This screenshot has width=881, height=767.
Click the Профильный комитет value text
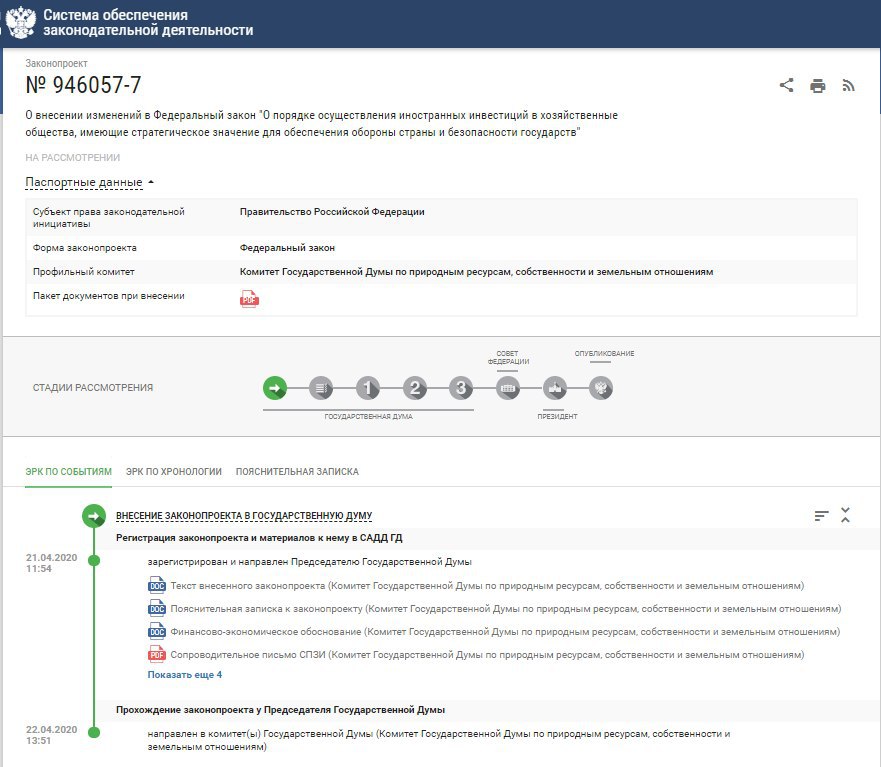476,272
